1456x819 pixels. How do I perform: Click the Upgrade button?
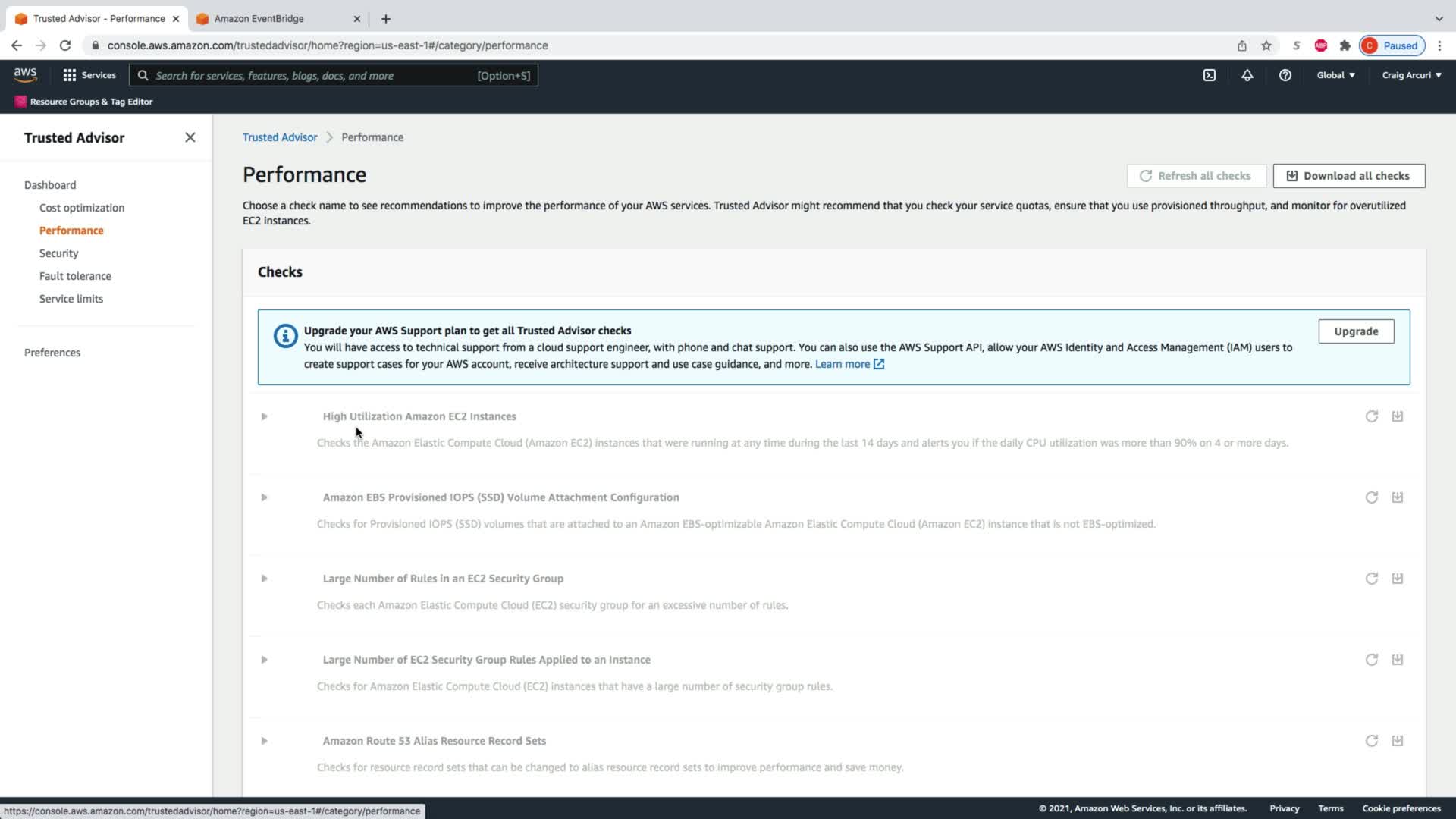(x=1355, y=331)
